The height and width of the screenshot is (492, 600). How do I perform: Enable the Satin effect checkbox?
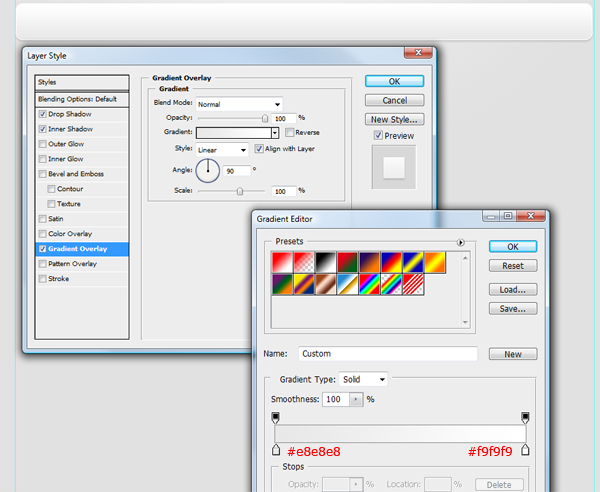click(x=43, y=218)
